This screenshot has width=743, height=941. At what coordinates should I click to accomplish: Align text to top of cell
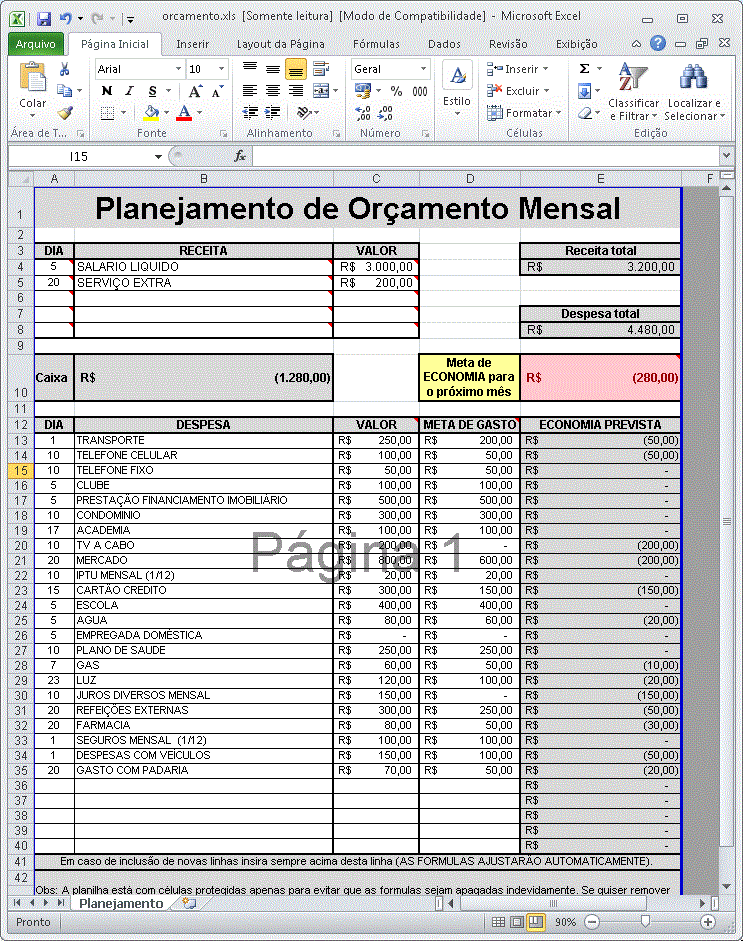(250, 69)
